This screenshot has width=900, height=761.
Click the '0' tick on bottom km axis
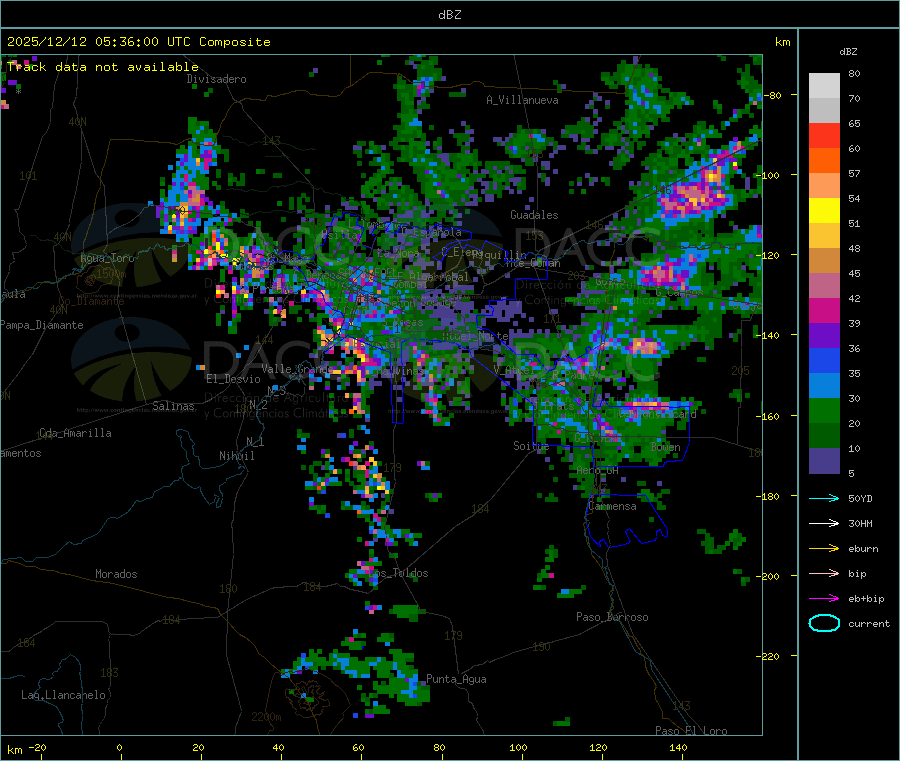(x=119, y=747)
